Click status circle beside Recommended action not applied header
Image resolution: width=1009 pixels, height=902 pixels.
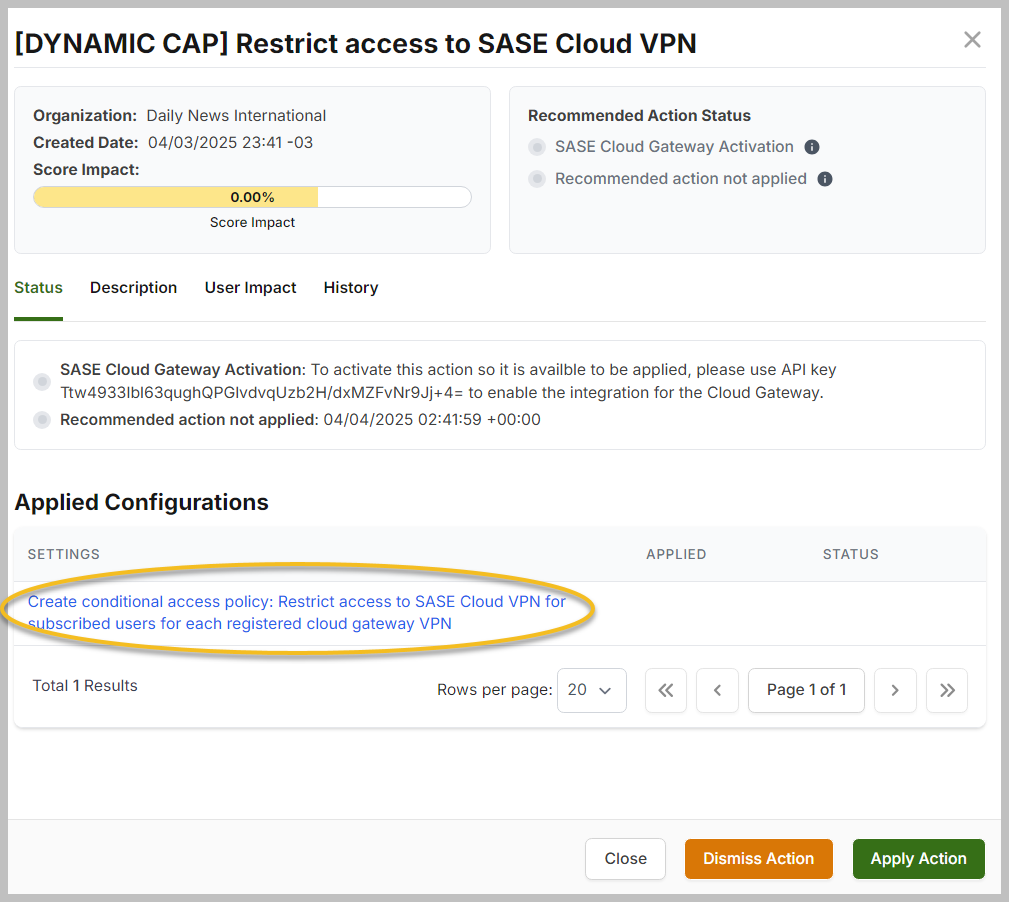coord(537,179)
